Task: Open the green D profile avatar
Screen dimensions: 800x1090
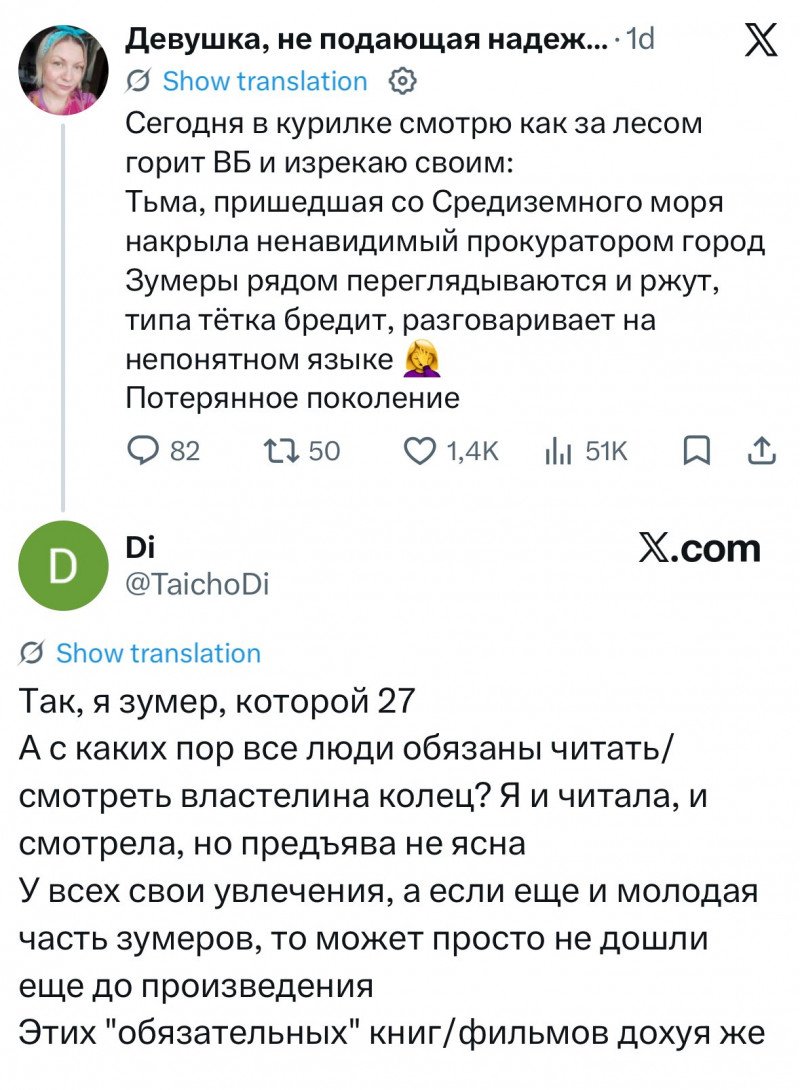Action: tap(63, 565)
